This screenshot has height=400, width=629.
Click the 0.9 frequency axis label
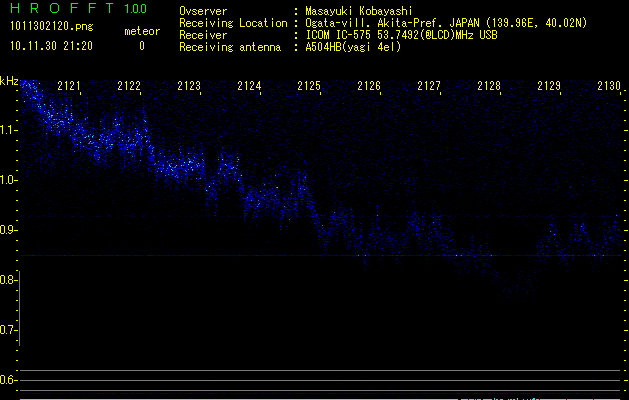click(8, 230)
